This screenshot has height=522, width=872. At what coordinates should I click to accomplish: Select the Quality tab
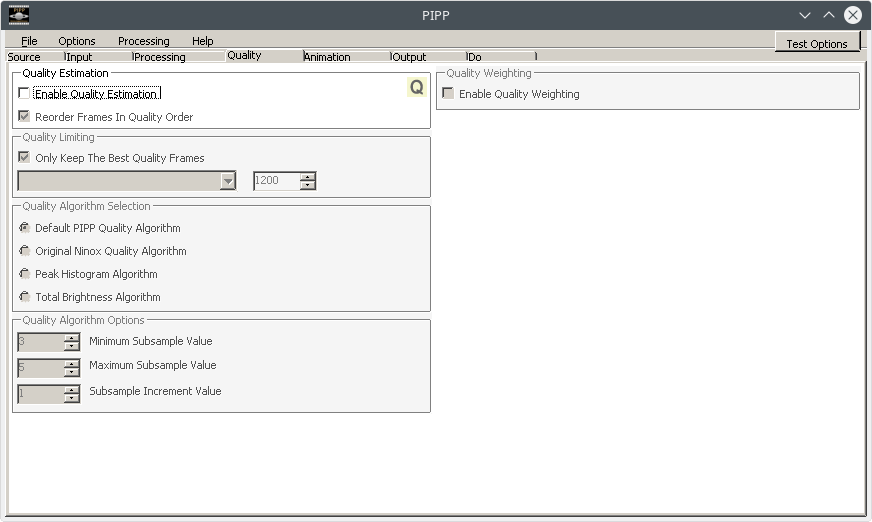coord(264,55)
